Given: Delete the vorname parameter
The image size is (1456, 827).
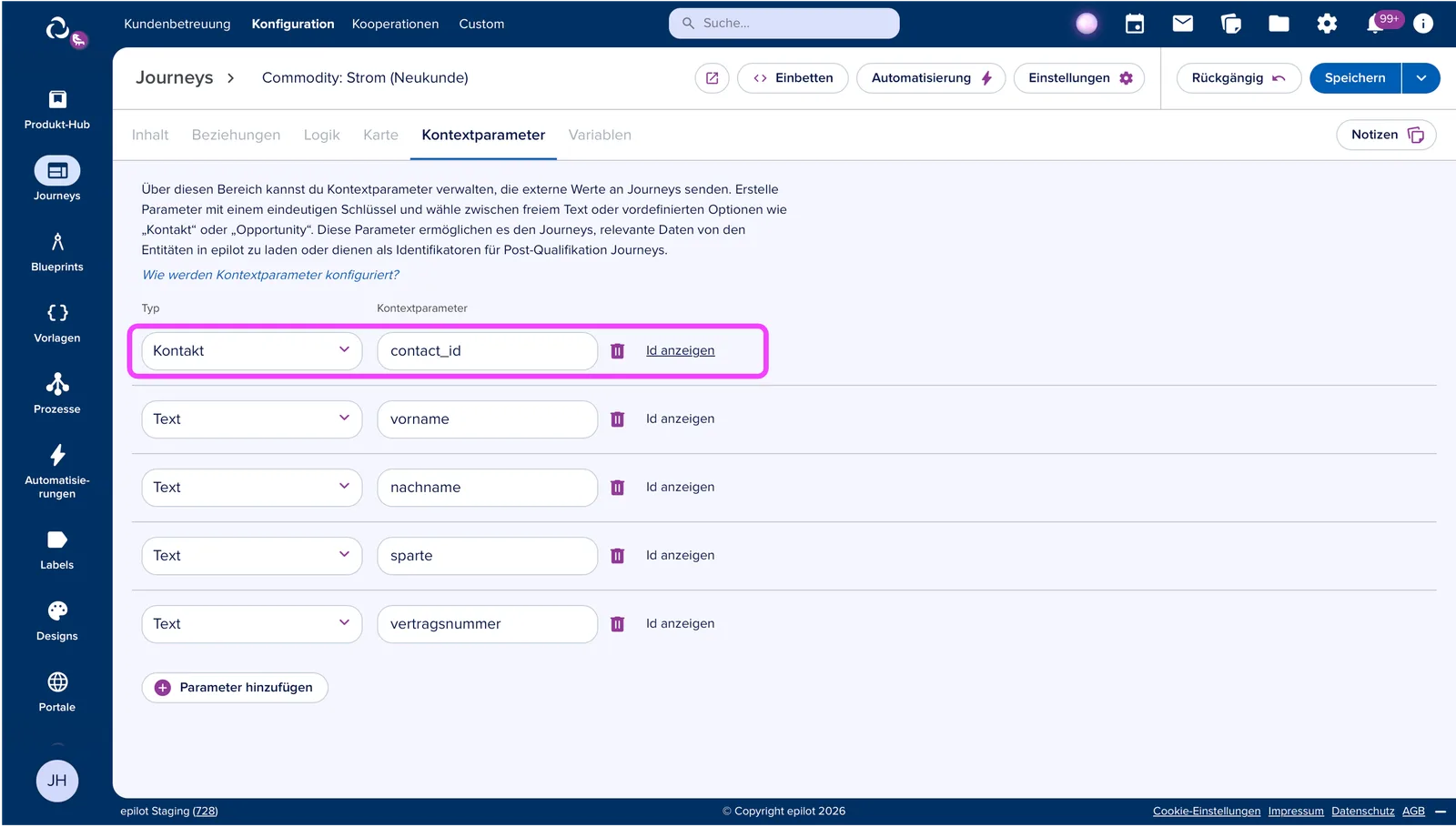Looking at the screenshot, I should pyautogui.click(x=618, y=419).
